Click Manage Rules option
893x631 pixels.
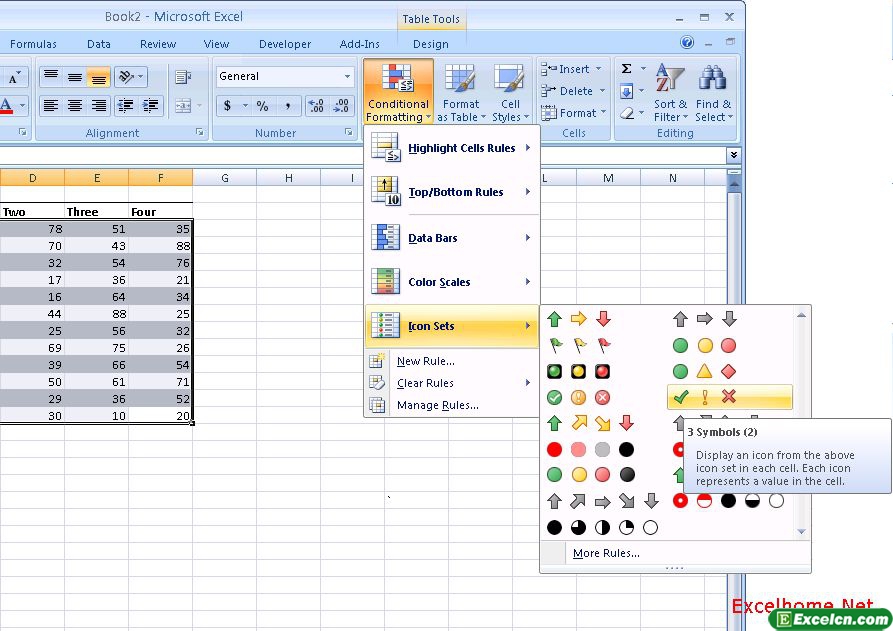click(452, 405)
